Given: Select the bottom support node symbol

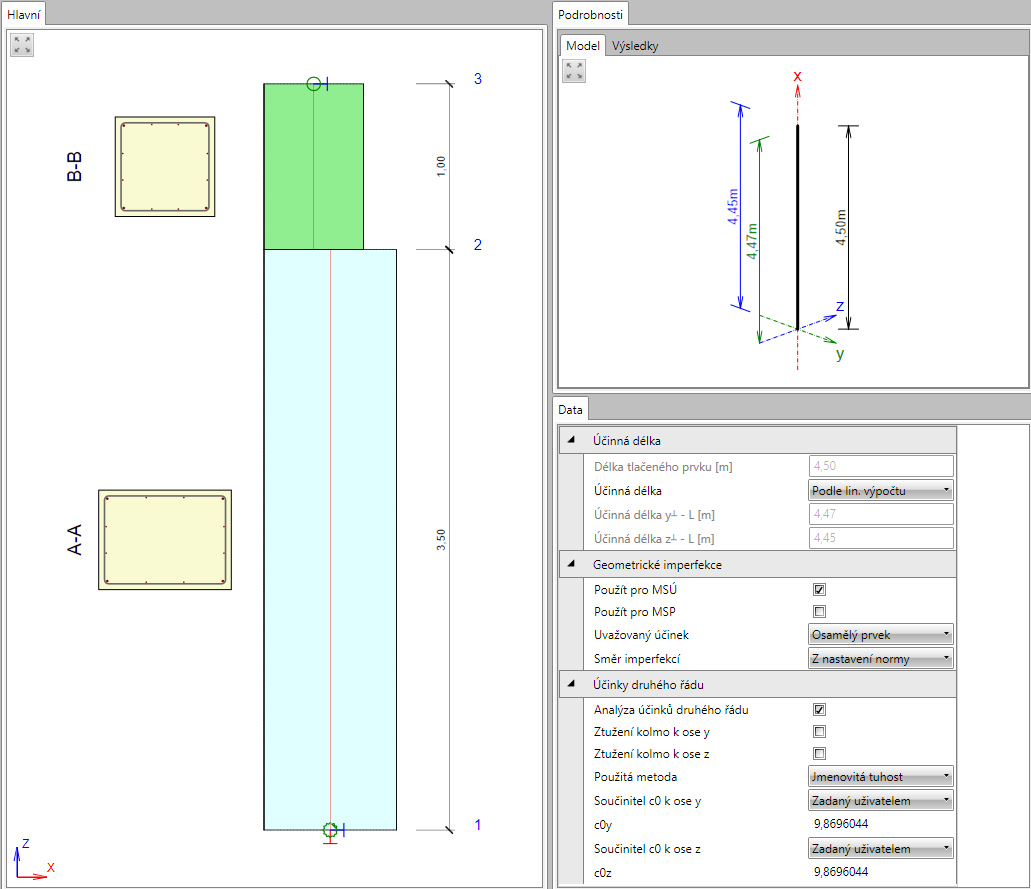Looking at the screenshot, I should pos(331,830).
